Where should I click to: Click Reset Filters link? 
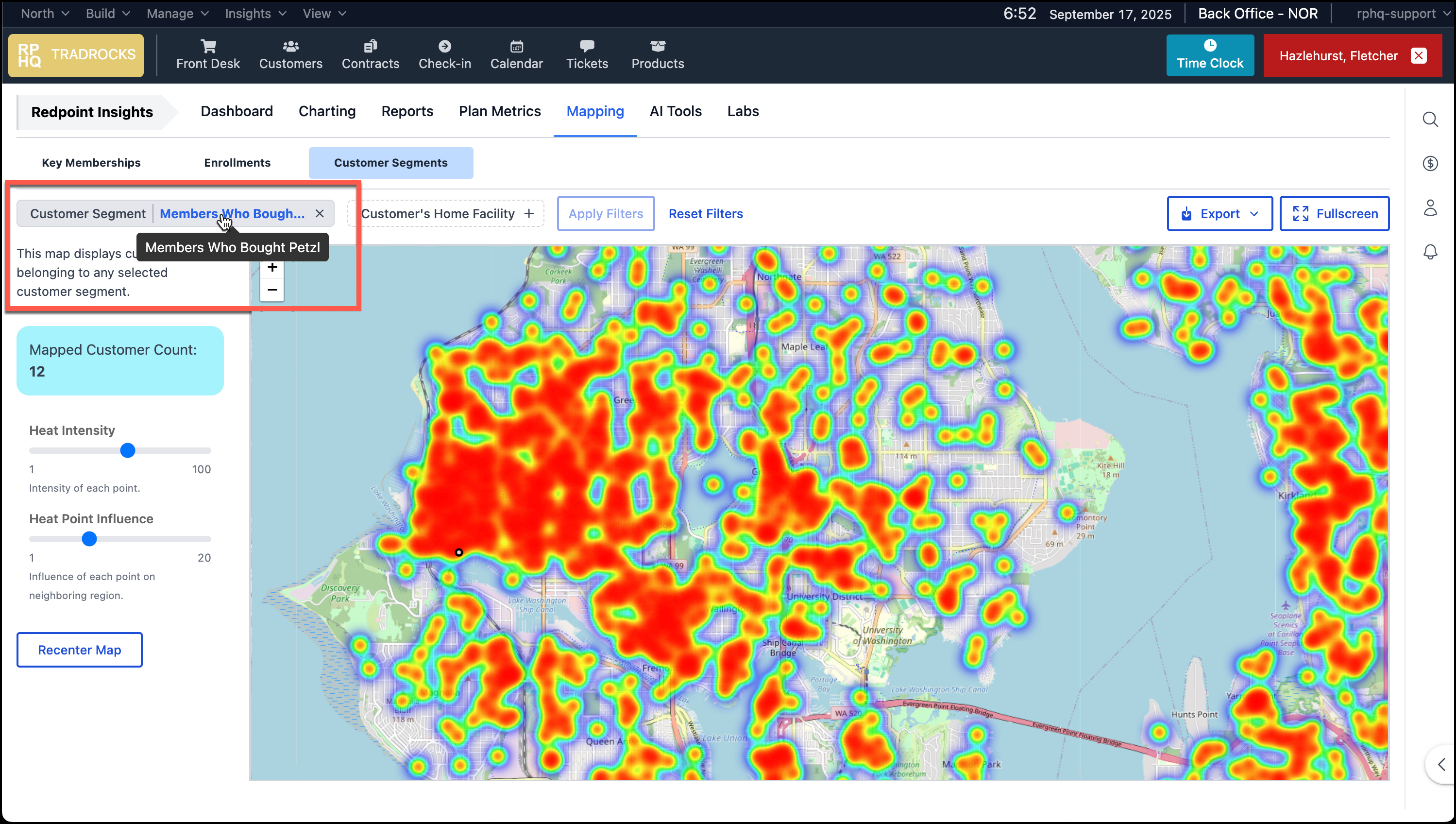[x=705, y=213]
